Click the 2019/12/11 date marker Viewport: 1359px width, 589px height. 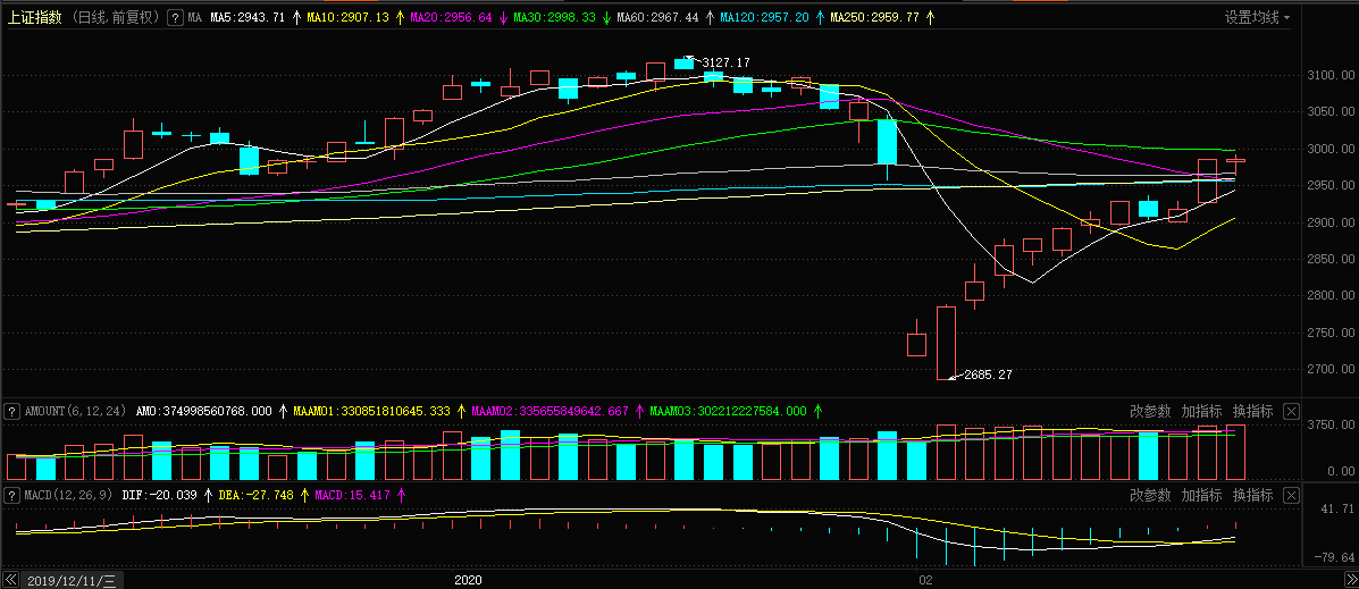72,580
